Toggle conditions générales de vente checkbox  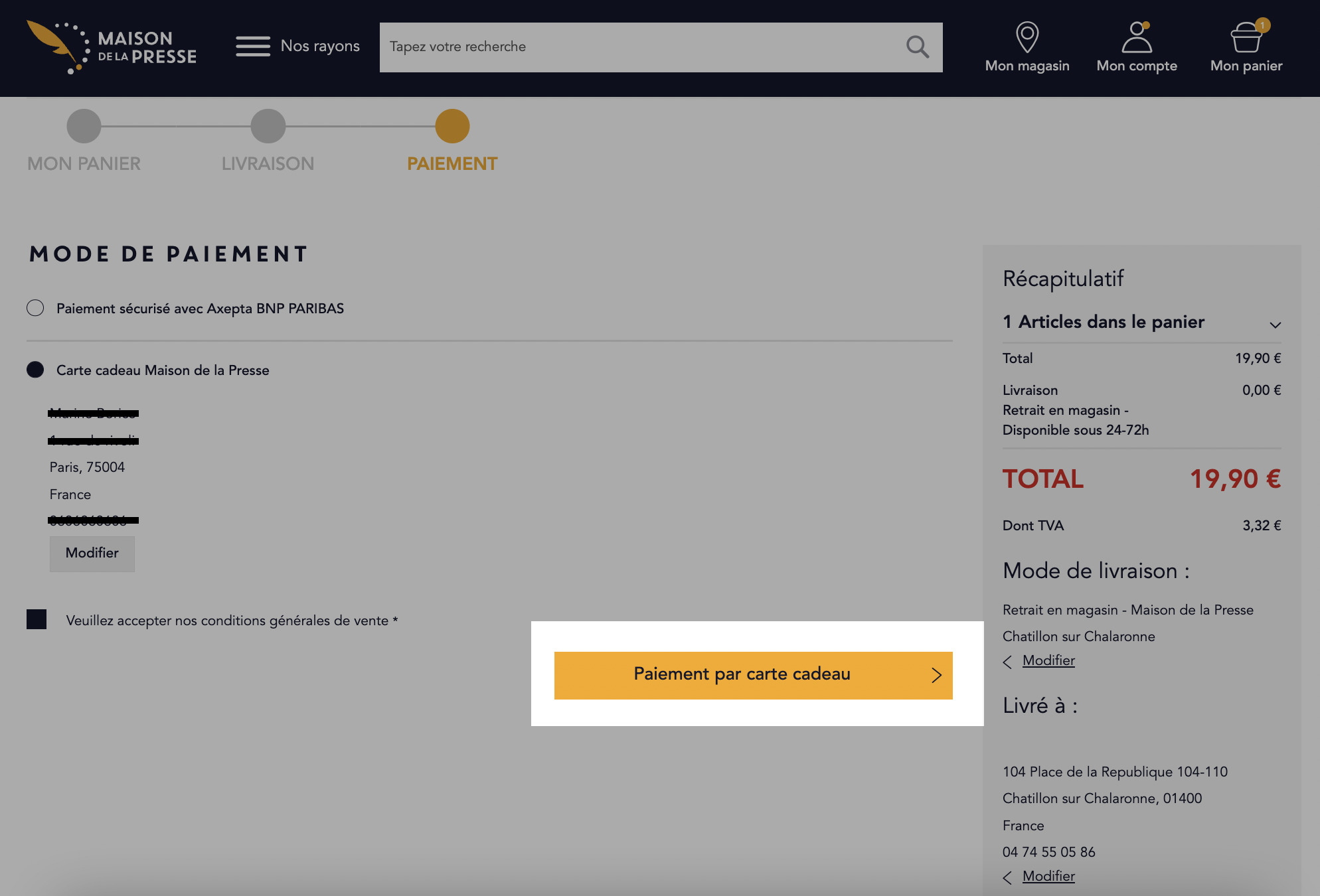pos(37,619)
